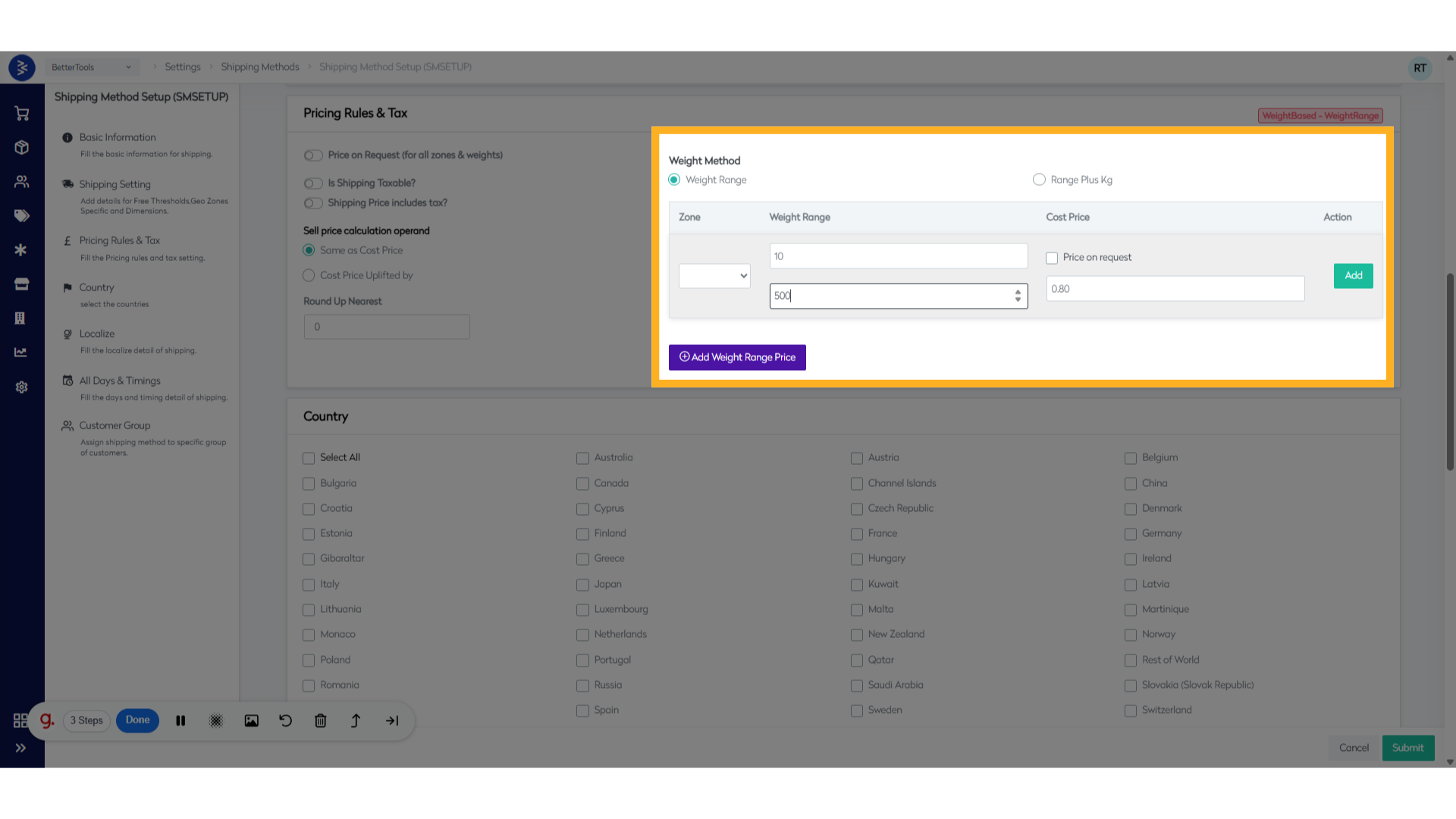
Task: Click the undo icon in recorder toolbar
Action: coord(286,721)
